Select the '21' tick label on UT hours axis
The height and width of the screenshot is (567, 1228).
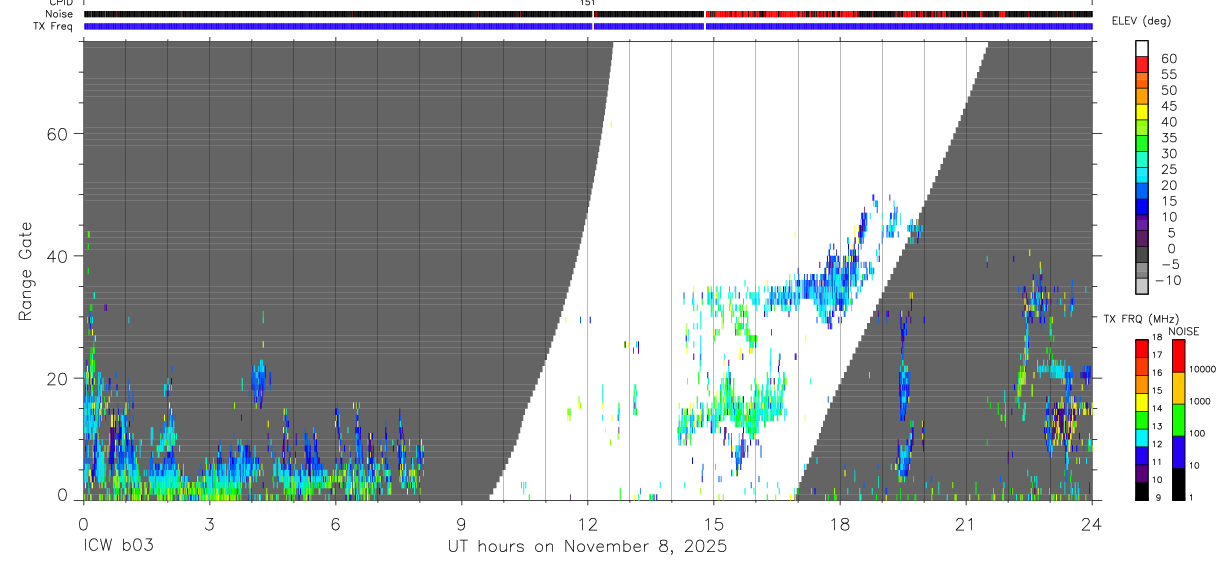(x=965, y=524)
